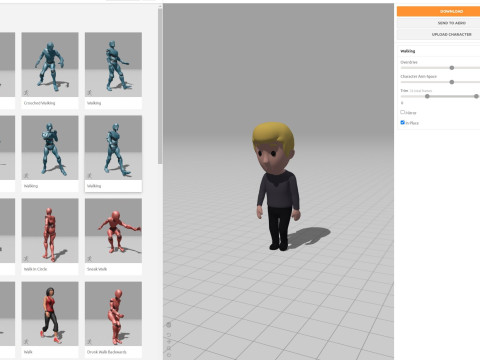Select the Walk thumbnail with red-top woman
Screen dimensions: 480x360
pyautogui.click(x=50, y=314)
